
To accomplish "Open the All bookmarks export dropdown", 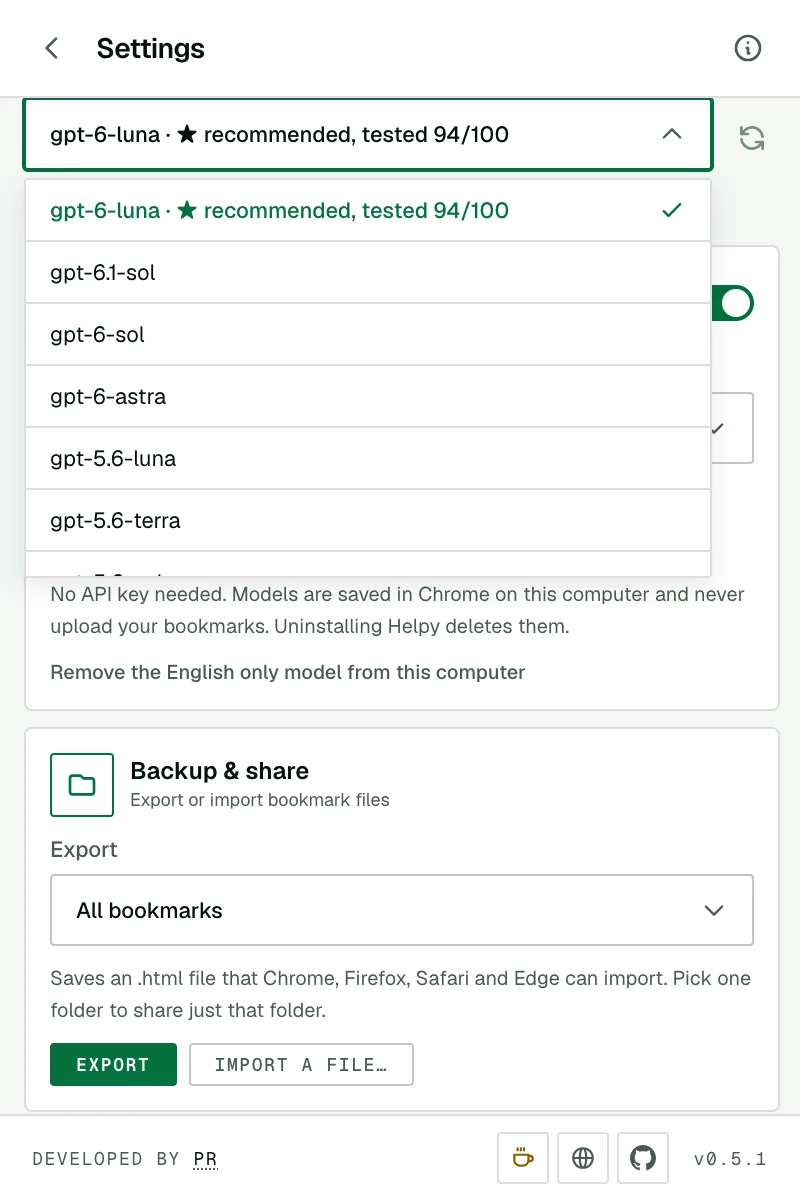I will (402, 910).
